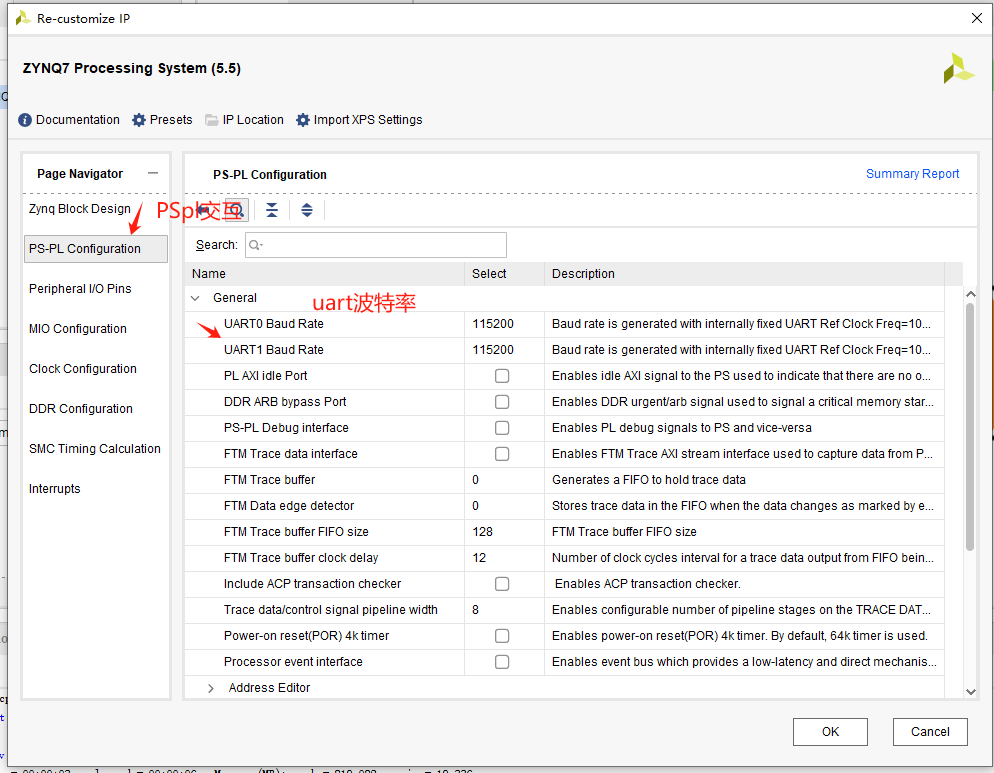Open the Peripheral I/O Pins page
The image size is (994, 773).
(x=81, y=289)
